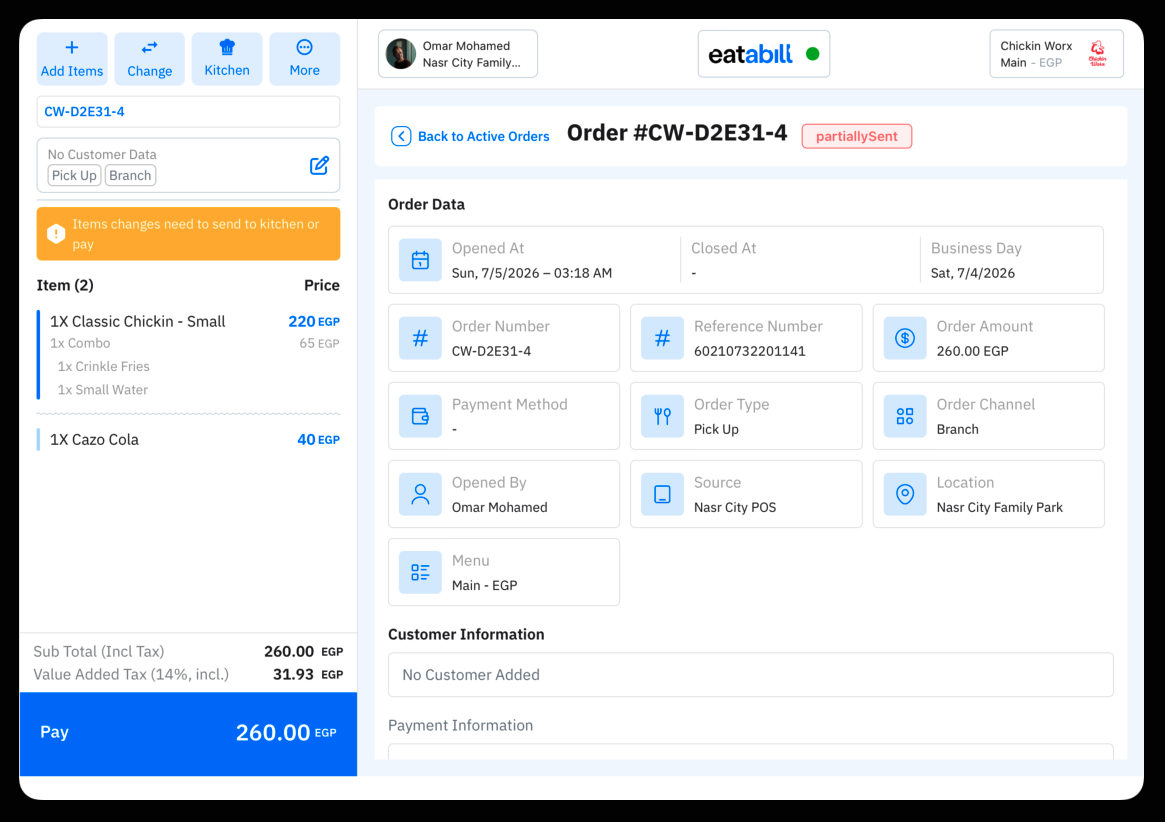The width and height of the screenshot is (1165, 822).
Task: Click the Sub Total amount 260.00
Action: click(x=289, y=652)
